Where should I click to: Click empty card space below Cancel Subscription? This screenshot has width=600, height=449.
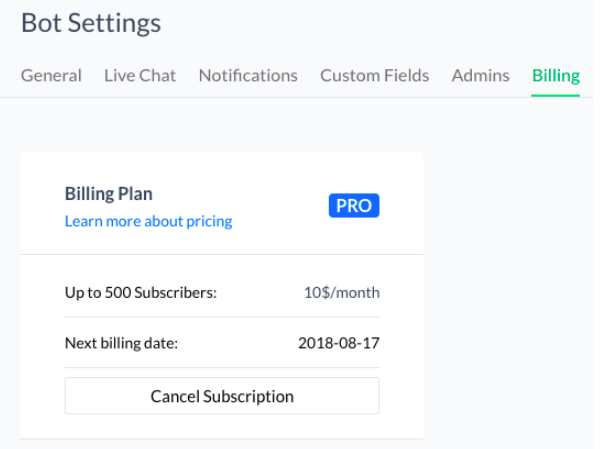[222, 426]
